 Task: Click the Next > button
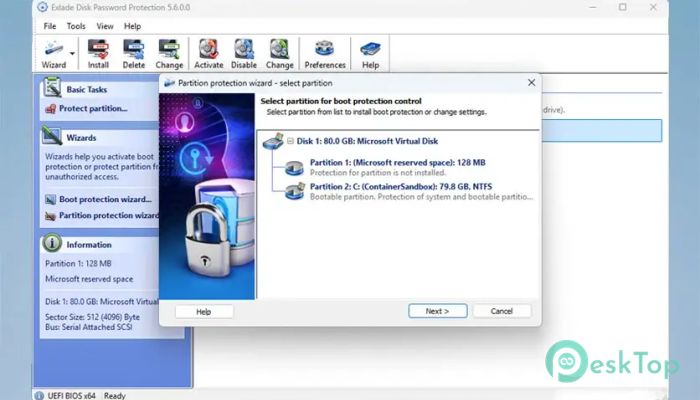[438, 311]
